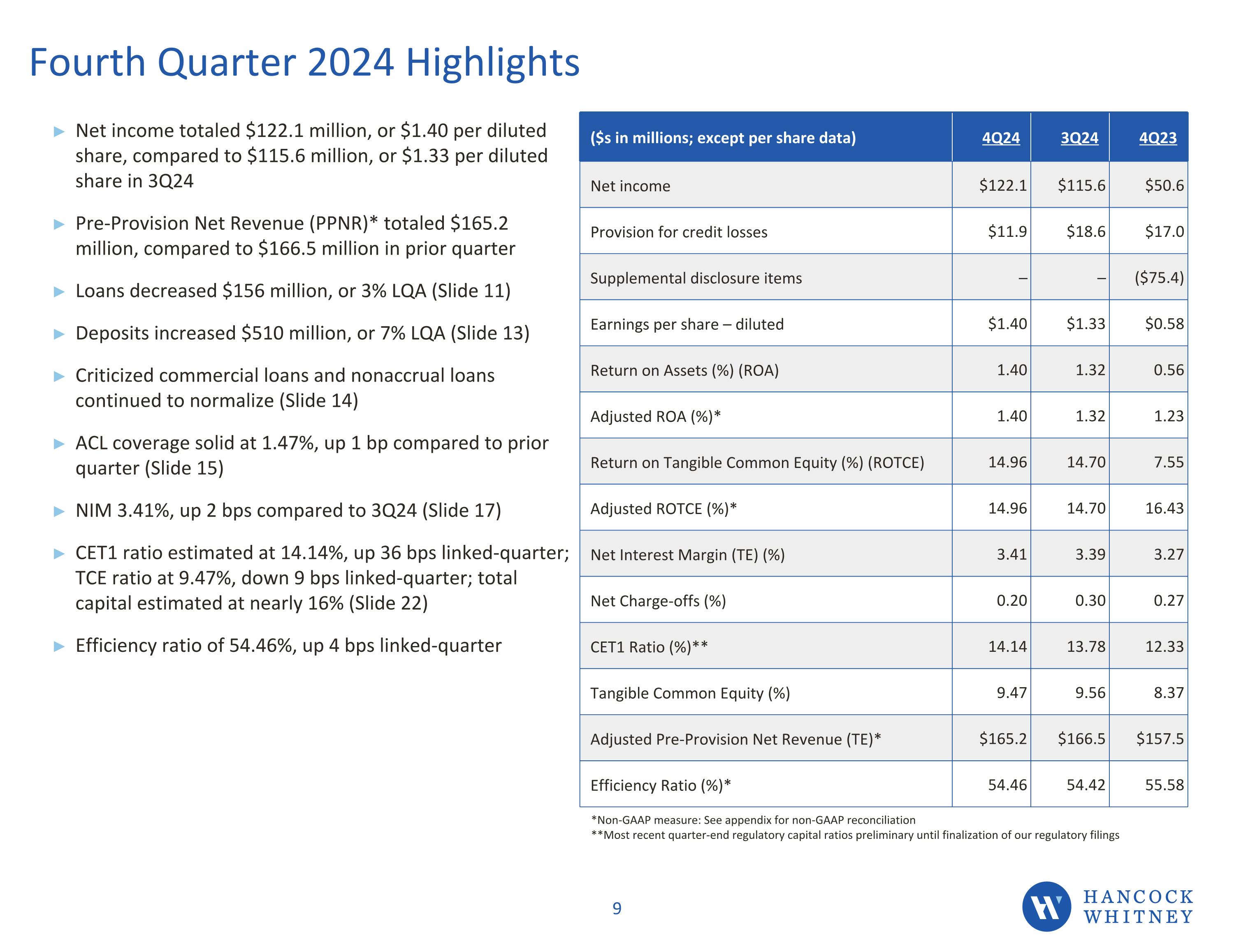Click the bullet arrow beside Loans decreased
Image resolution: width=1234 pixels, height=952 pixels.
(59, 292)
